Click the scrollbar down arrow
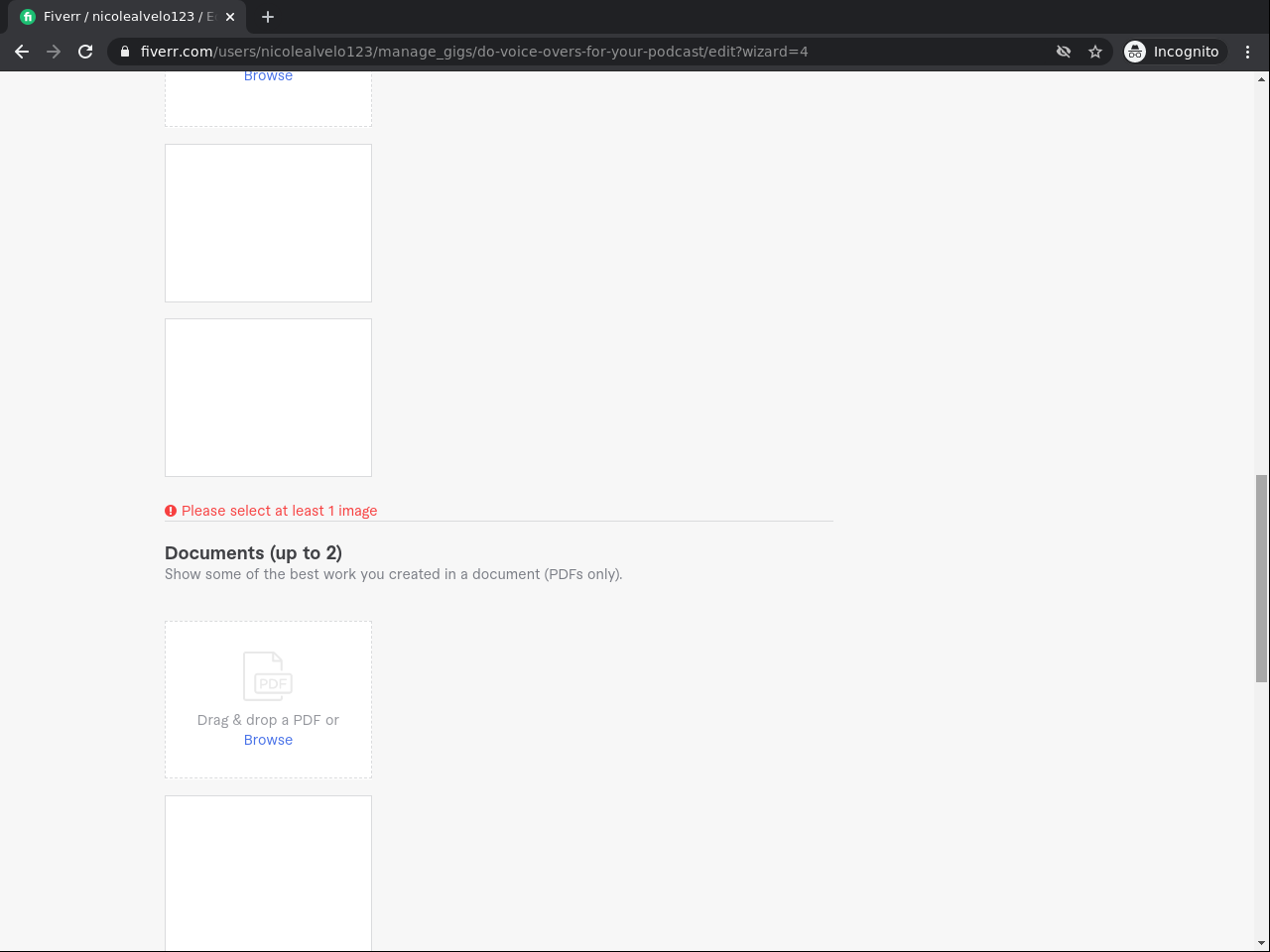Screen dimensions: 1270x952 pos(1262,943)
